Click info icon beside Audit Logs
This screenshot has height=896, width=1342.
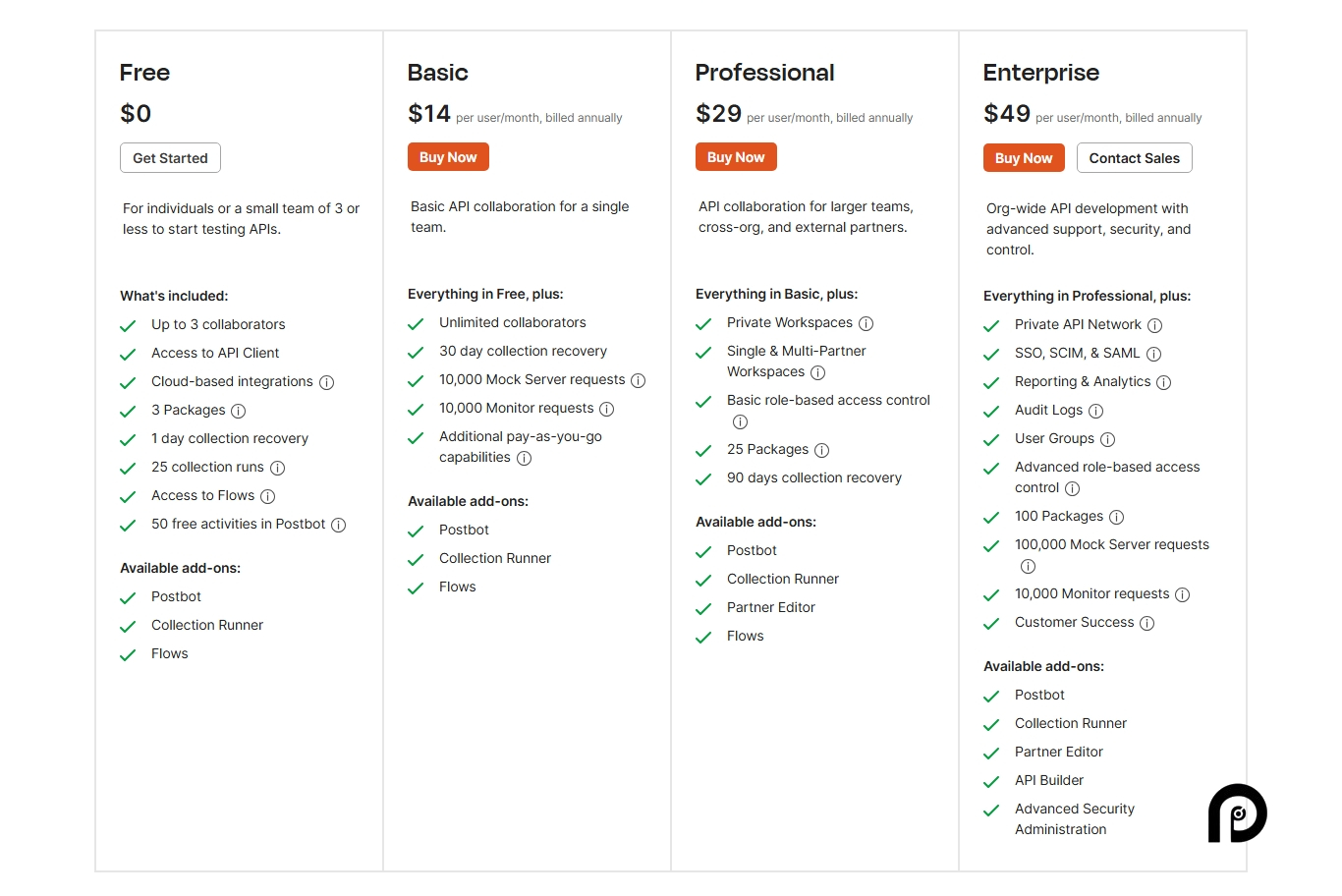pos(1095,411)
